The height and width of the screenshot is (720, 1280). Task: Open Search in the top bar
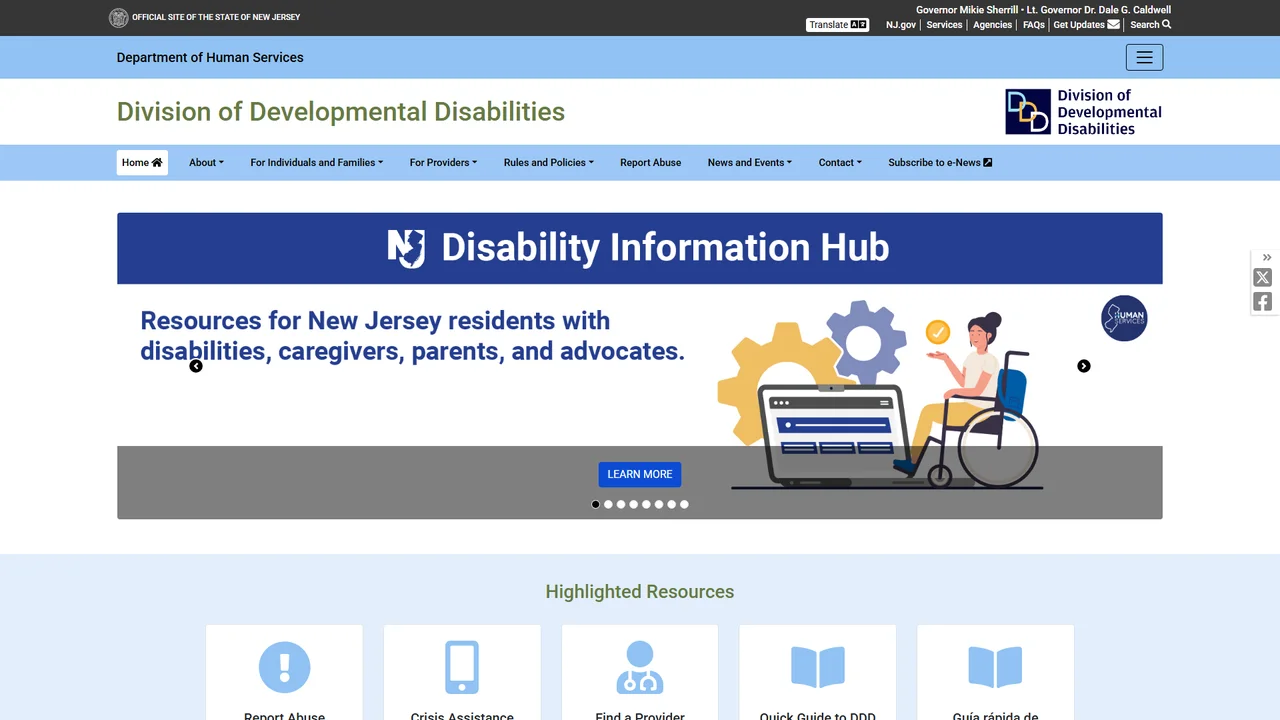1150,25
